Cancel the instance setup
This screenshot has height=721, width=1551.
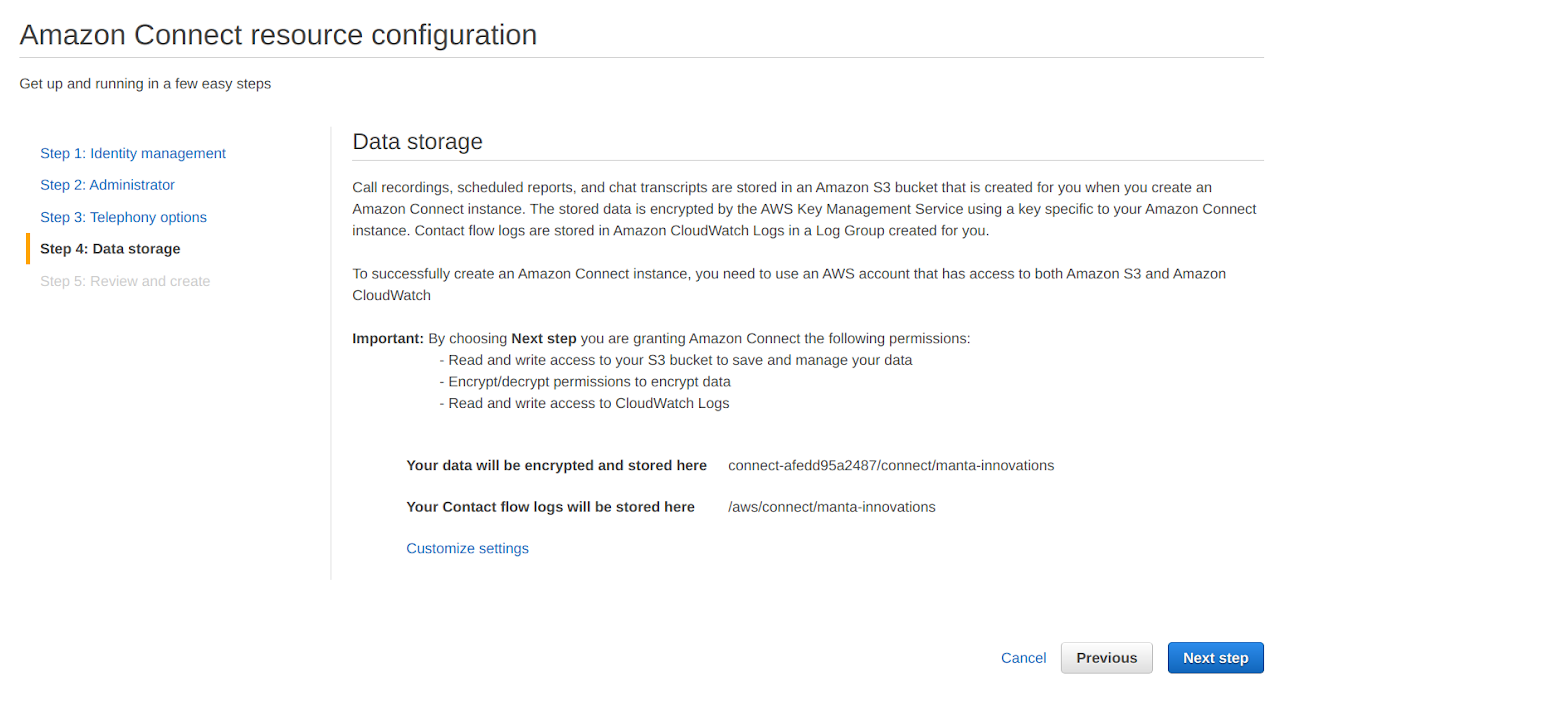(1023, 658)
